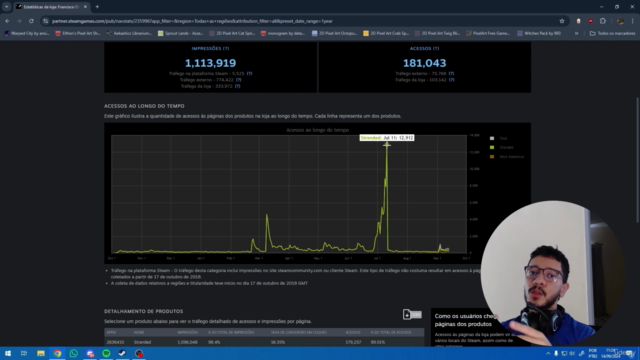
Task: Open the Ethen's Pixel Art bookmark
Action: coord(78,33)
